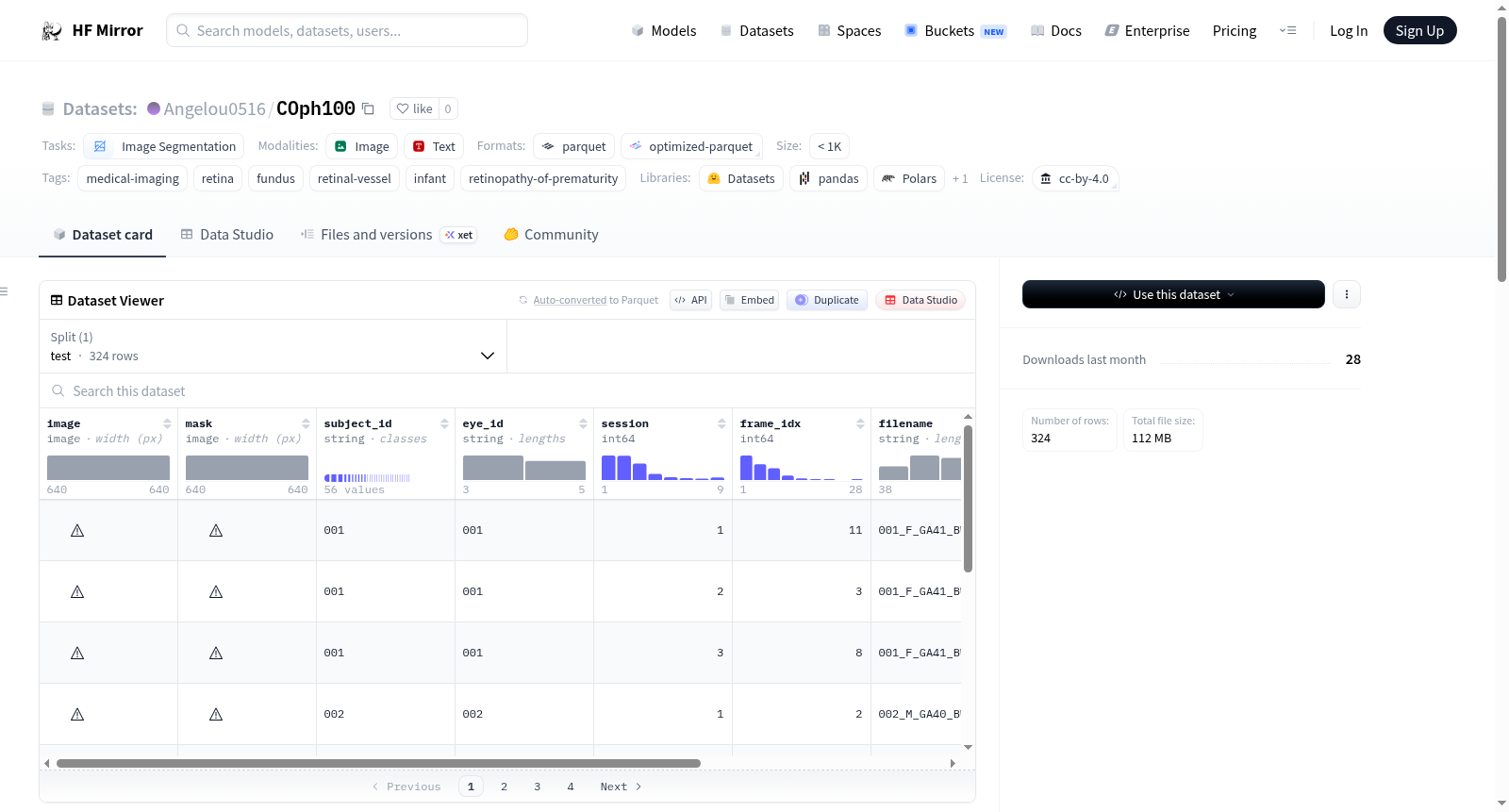Focus the main search models field
The height and width of the screenshot is (812, 1509).
[x=347, y=30]
